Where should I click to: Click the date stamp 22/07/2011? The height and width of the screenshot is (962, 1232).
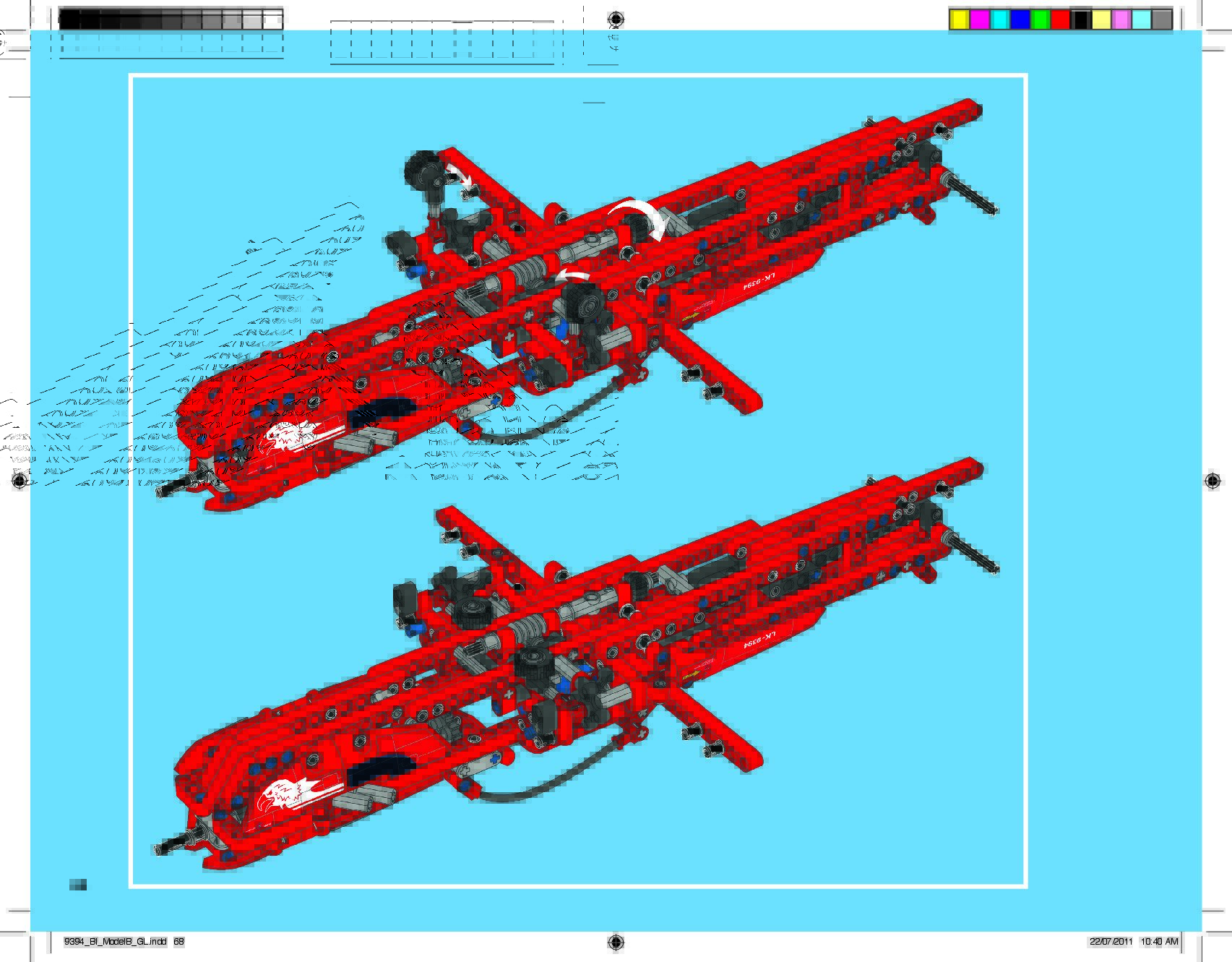(1111, 942)
